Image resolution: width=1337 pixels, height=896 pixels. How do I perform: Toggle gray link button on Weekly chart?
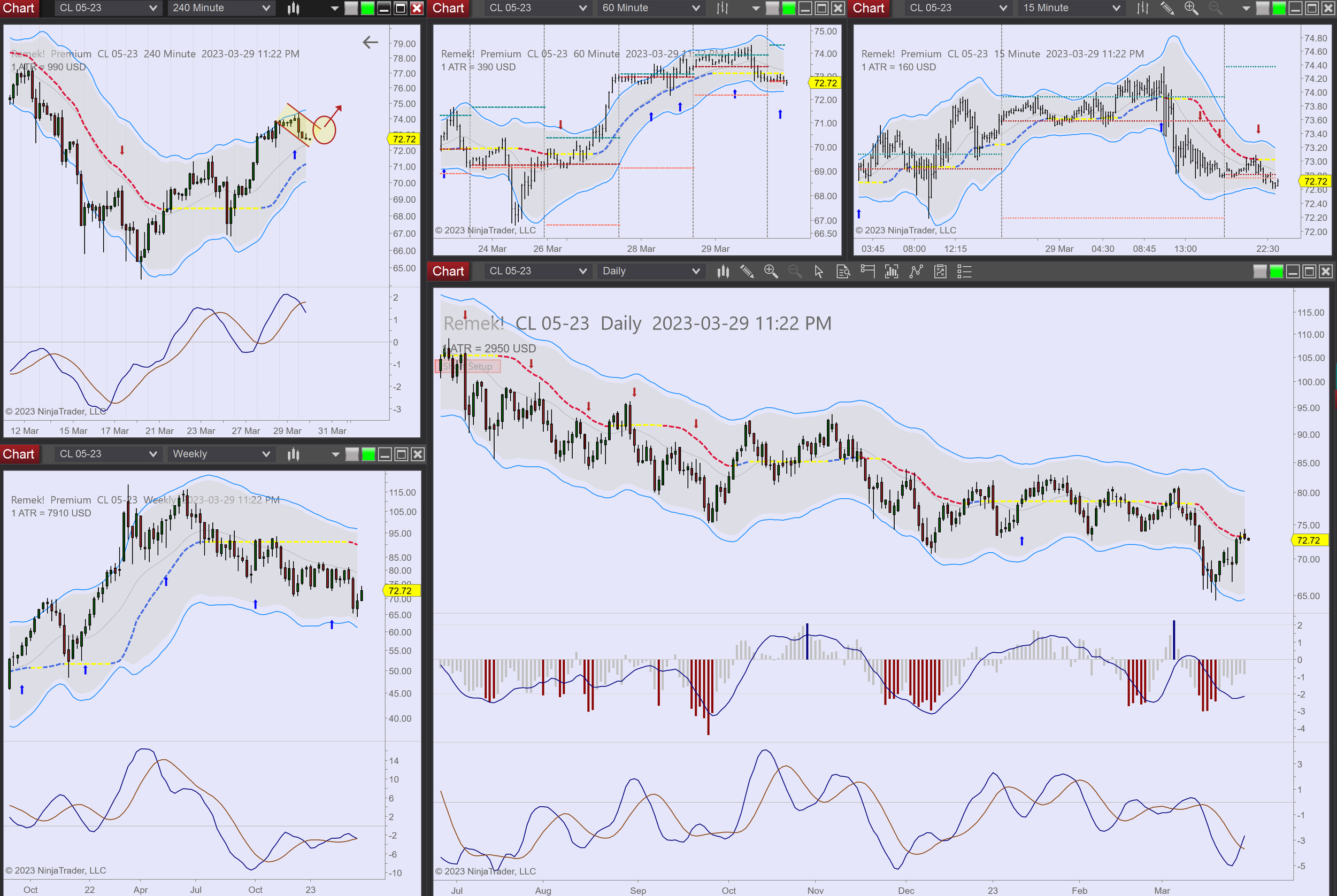tap(352, 454)
